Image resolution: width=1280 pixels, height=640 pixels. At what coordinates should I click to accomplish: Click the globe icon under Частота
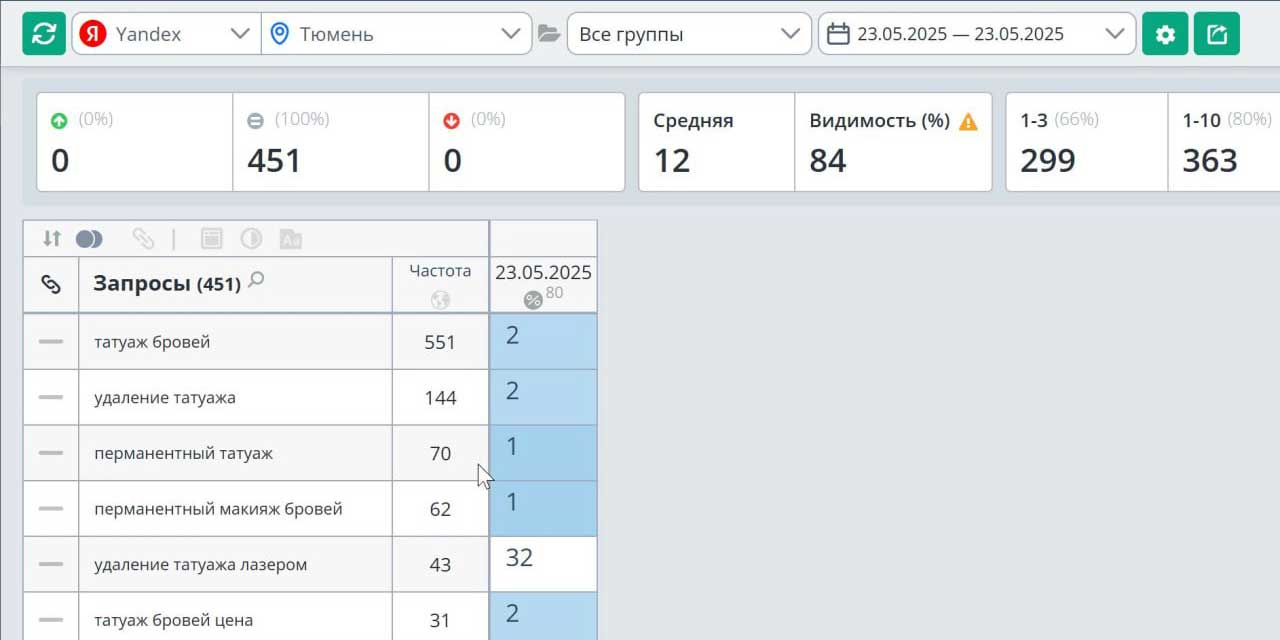coord(440,299)
